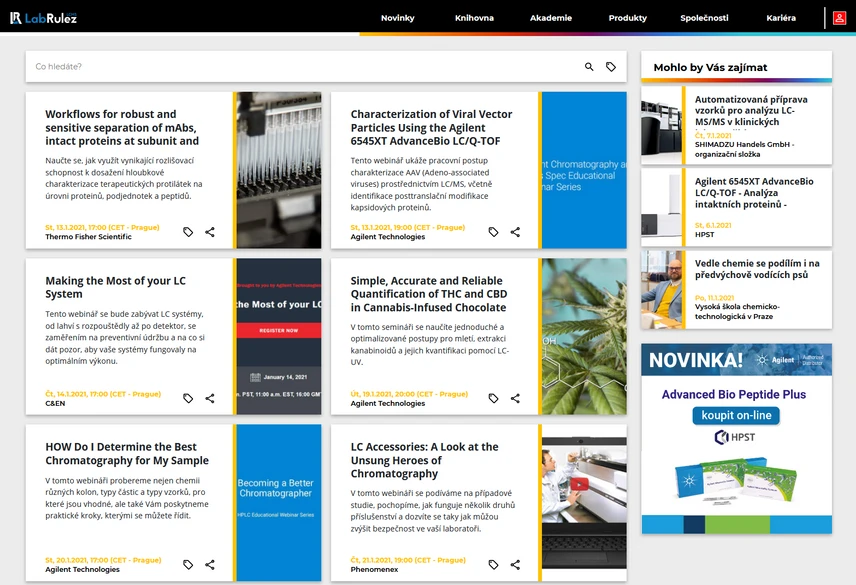
Task: Click the Shimadzu instrument sidebar thumbnail
Action: coord(662,125)
